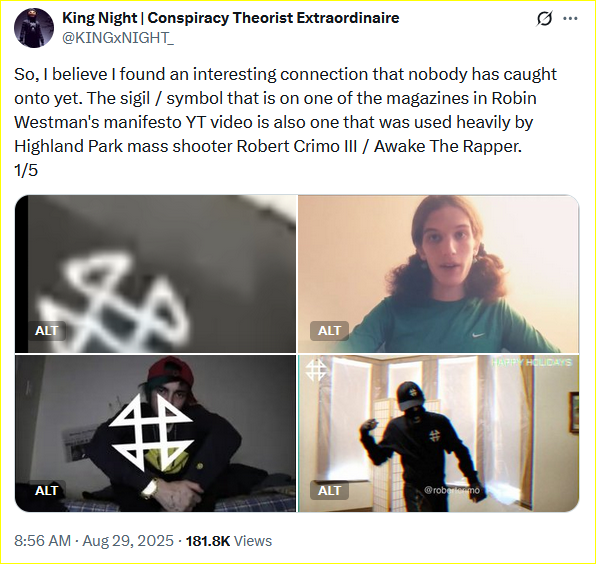This screenshot has width=596, height=564.
Task: Show ALT text on red cap photo
Action: tap(46, 490)
